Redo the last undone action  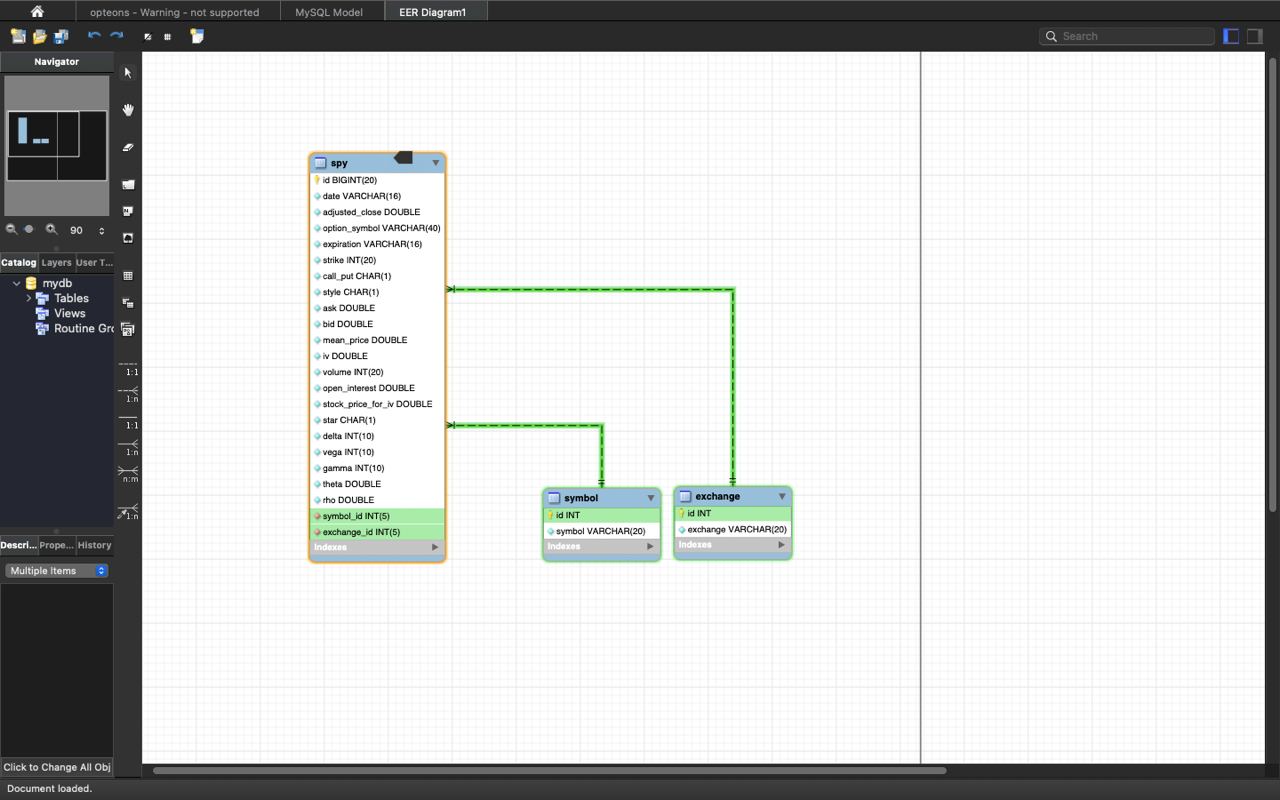point(116,36)
